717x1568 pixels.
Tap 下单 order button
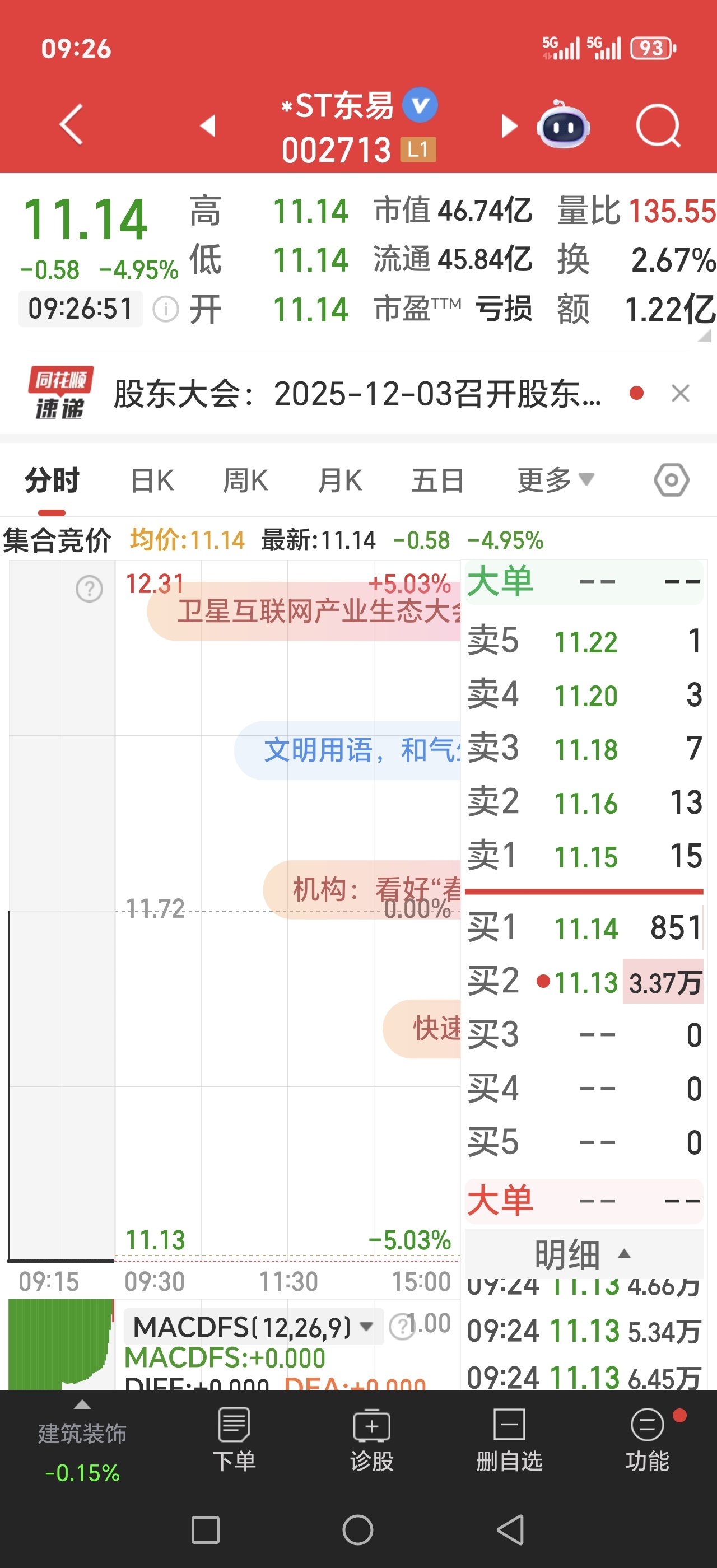point(234,1439)
